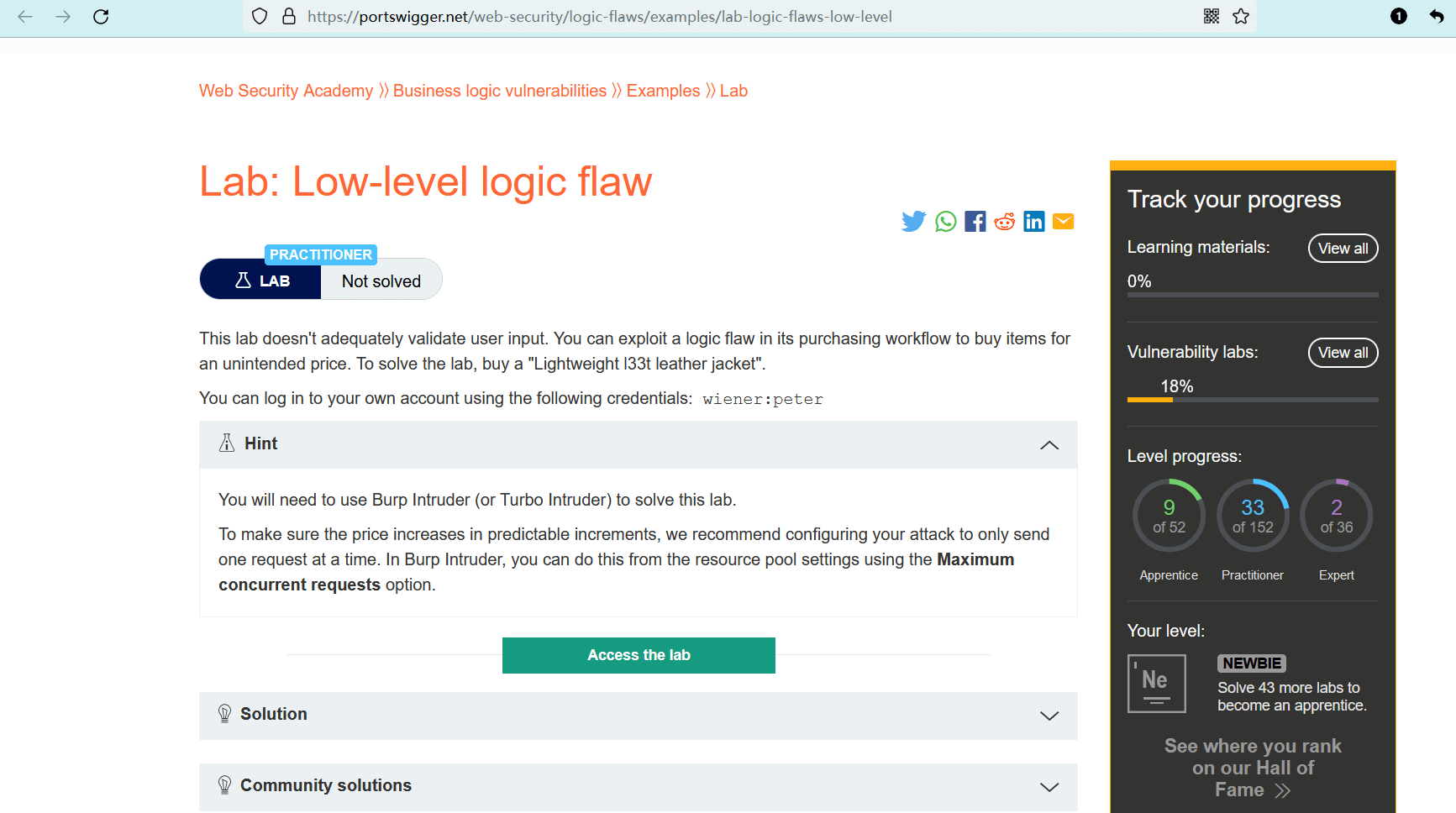1456x813 pixels.
Task: Open the QR code icon in address bar
Action: coord(1212,16)
